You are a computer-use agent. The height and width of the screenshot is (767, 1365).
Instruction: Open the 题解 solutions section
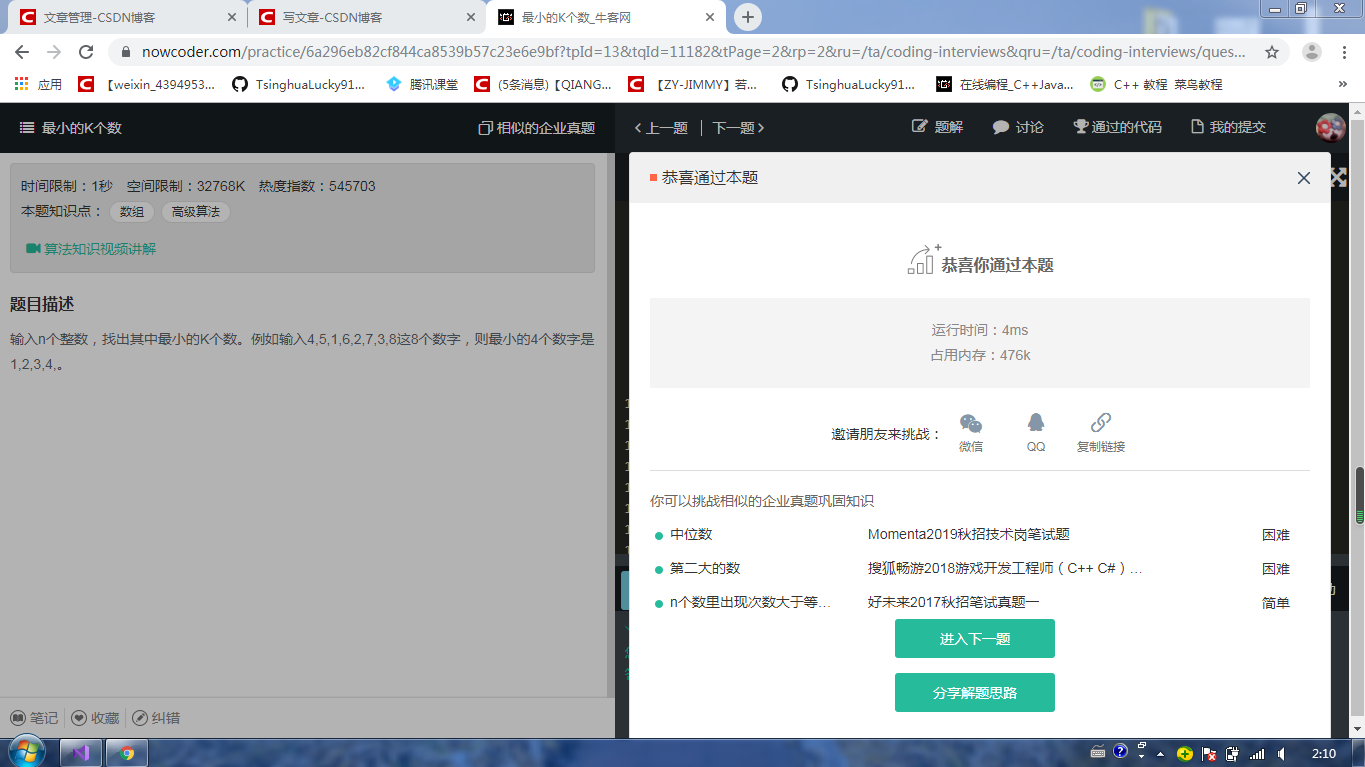tap(937, 127)
